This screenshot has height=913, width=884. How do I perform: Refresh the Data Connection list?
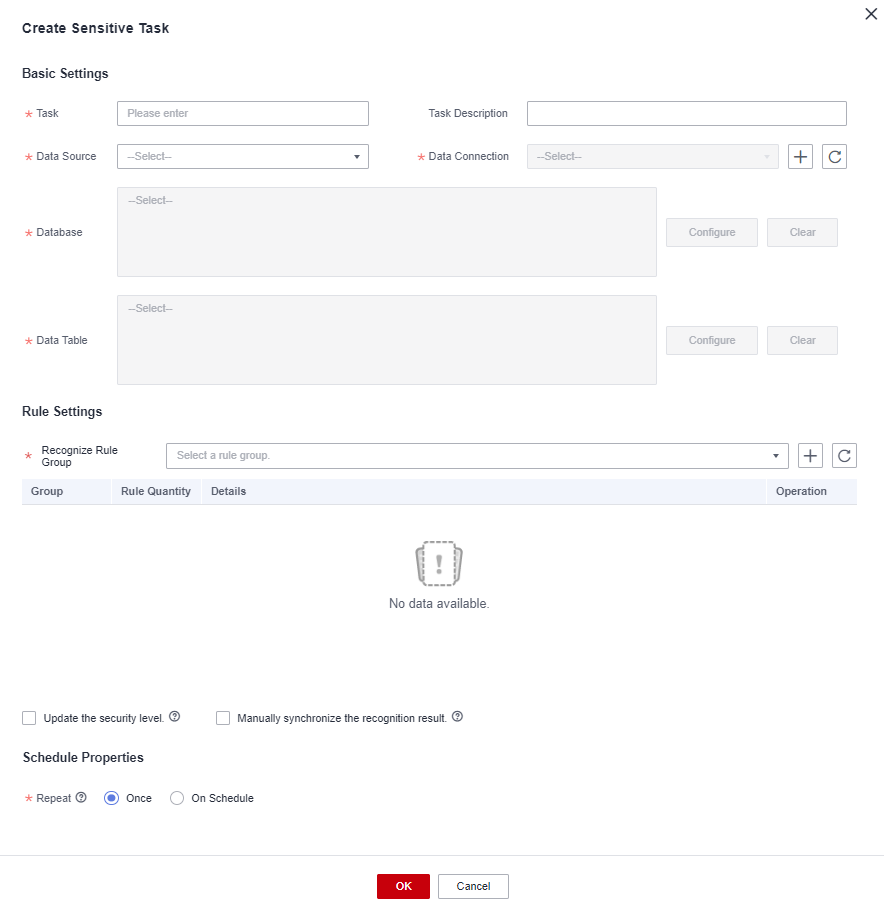click(835, 157)
